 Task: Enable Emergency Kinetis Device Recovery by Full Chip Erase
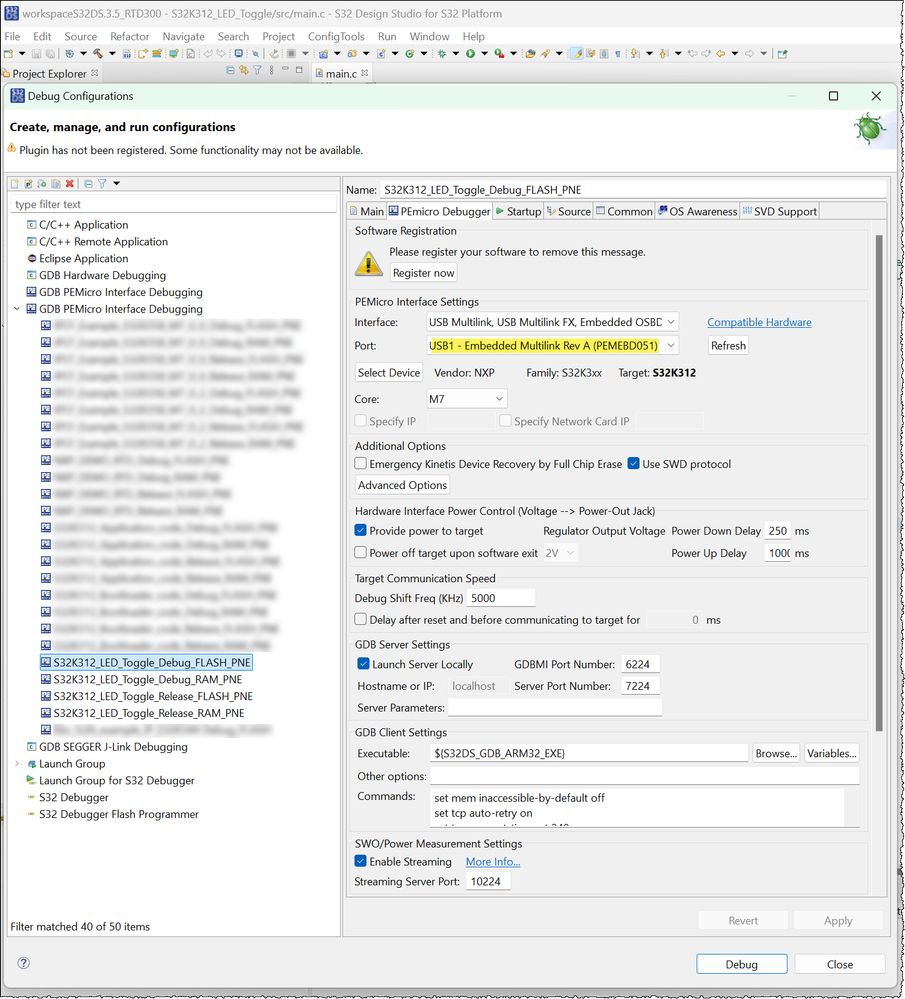click(360, 463)
